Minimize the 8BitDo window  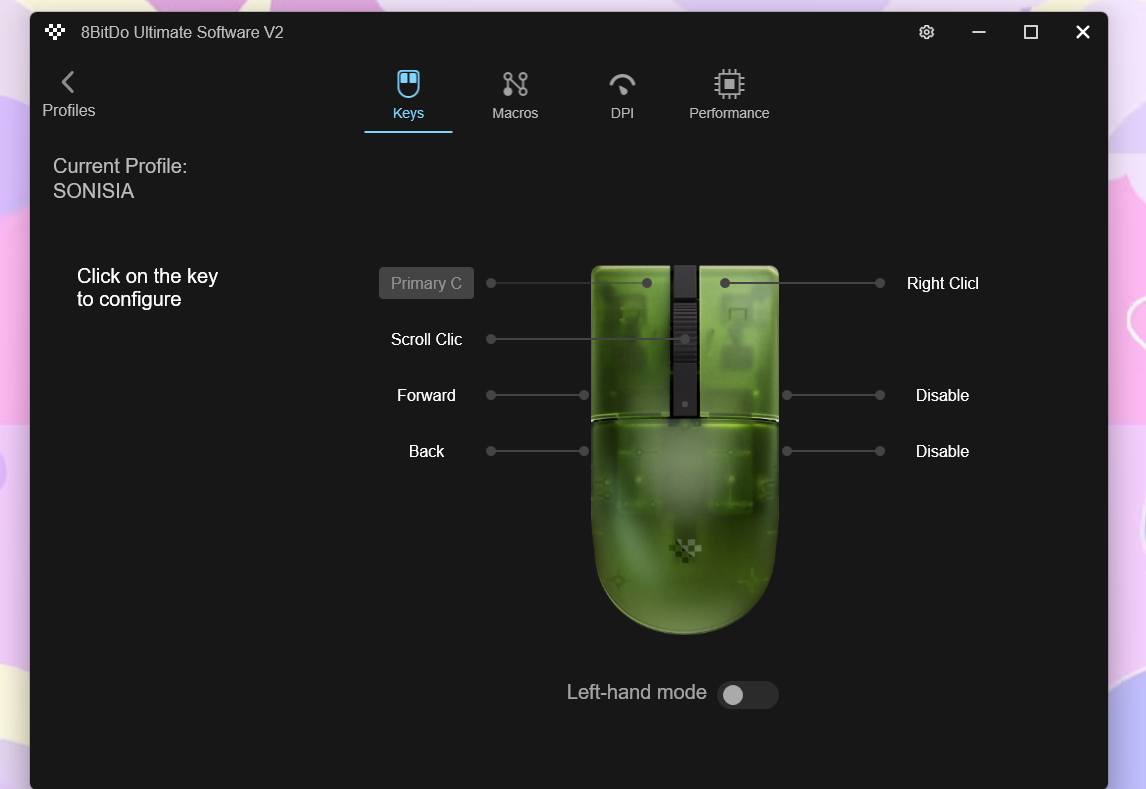pos(979,32)
